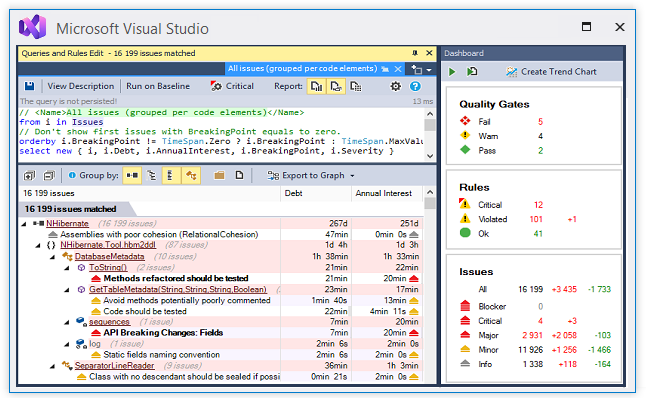Viewport: 646px width, 398px height.
Task: Toggle the third Report option icon
Action: [x=356, y=87]
